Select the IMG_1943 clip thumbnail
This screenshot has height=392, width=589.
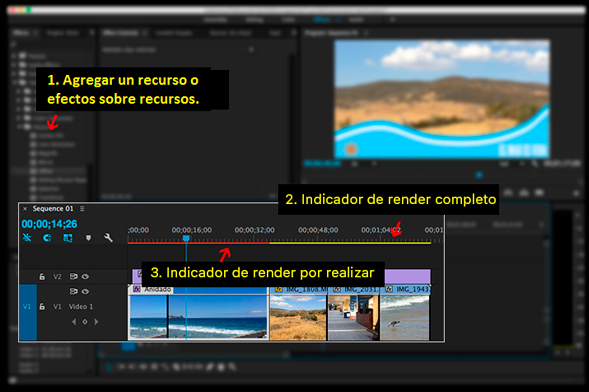coord(405,318)
